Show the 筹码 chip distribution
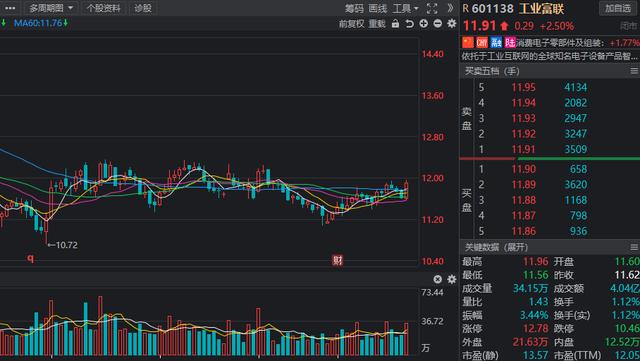Viewport: 640px width, 361px height. tap(354, 8)
